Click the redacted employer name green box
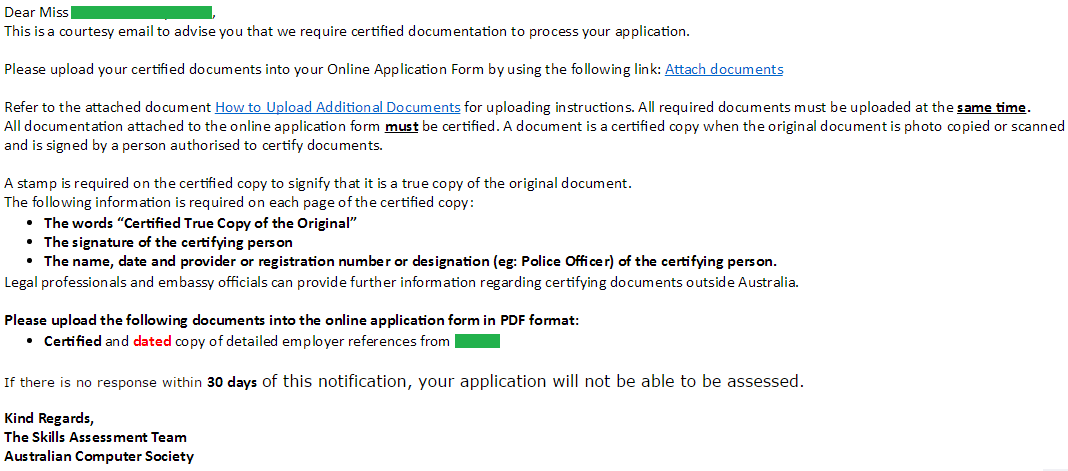This screenshot has width=1068, height=471. pyautogui.click(x=476, y=341)
